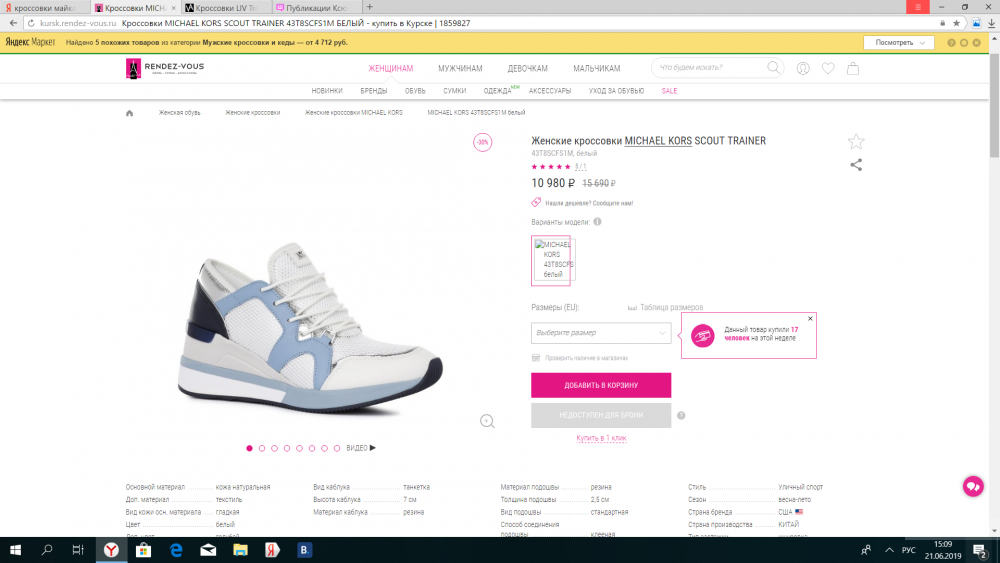Click 'Купить в 1 клик' link

pyautogui.click(x=601, y=438)
